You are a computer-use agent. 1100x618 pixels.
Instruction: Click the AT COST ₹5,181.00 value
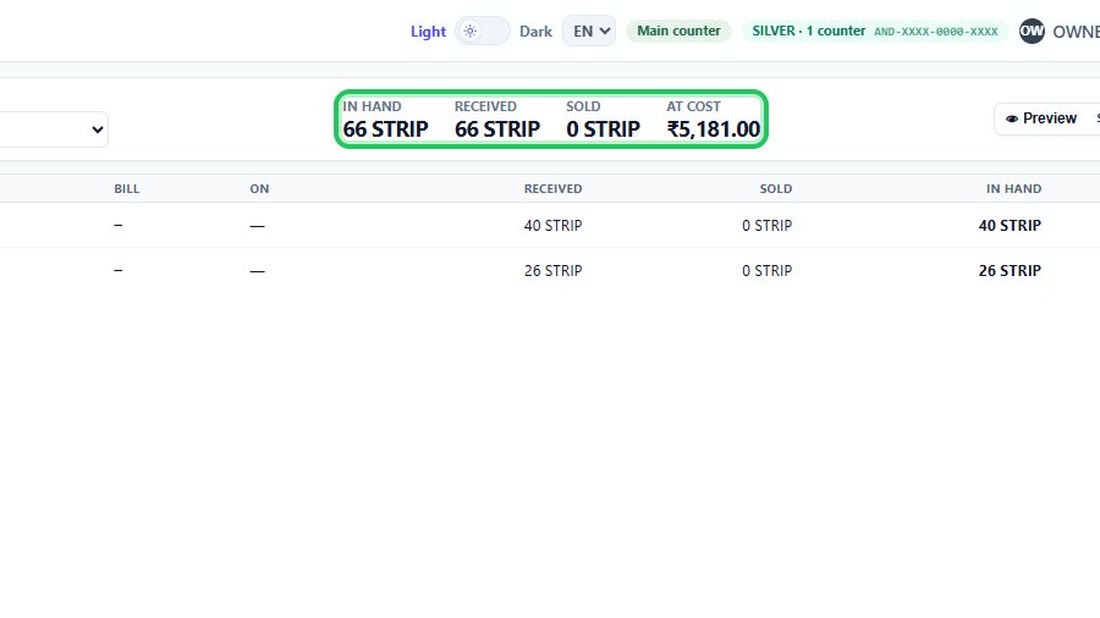[x=713, y=129]
